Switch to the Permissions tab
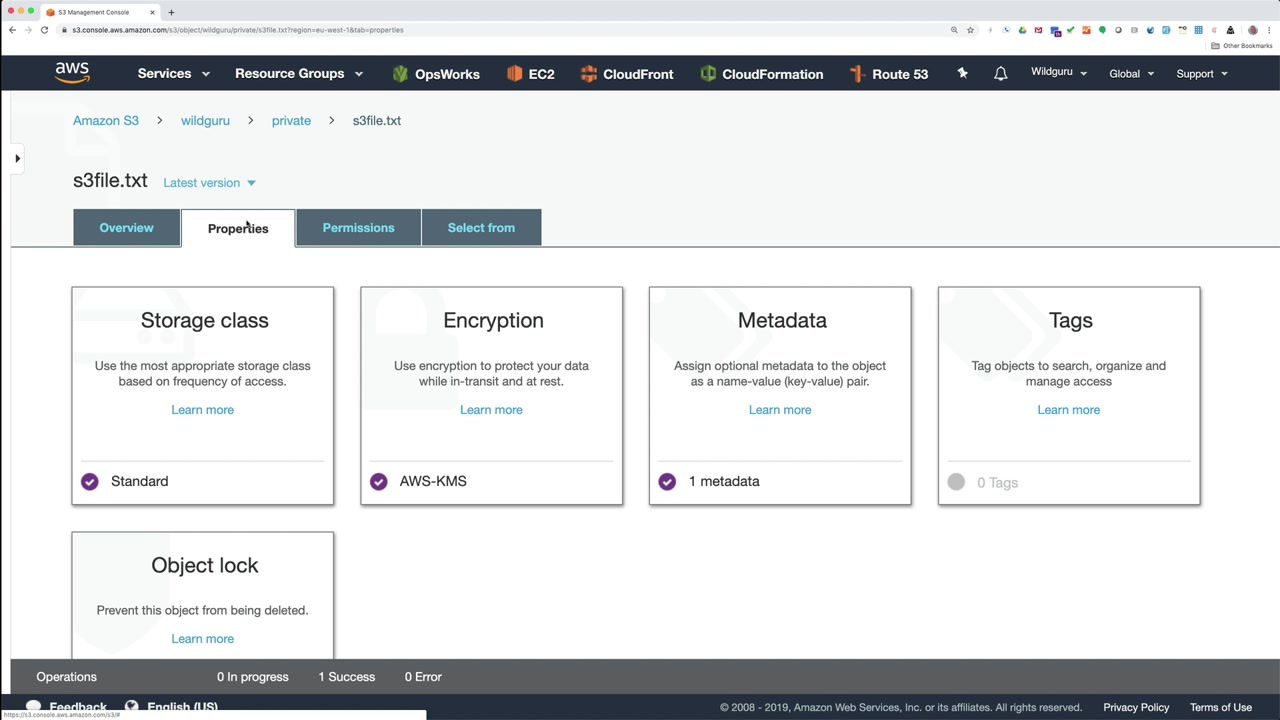This screenshot has width=1280, height=720. 358,228
